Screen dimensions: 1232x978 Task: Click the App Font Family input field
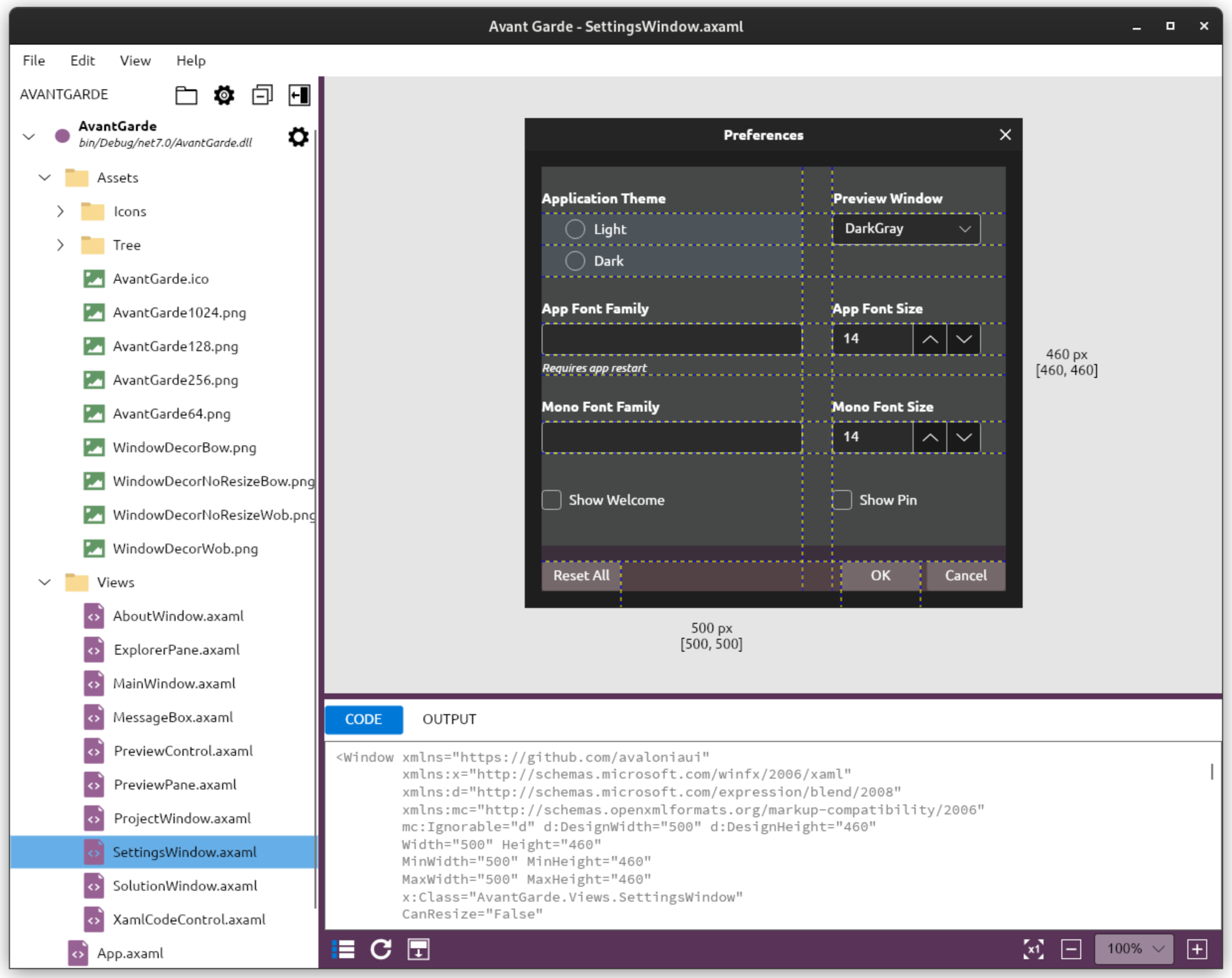pos(671,339)
